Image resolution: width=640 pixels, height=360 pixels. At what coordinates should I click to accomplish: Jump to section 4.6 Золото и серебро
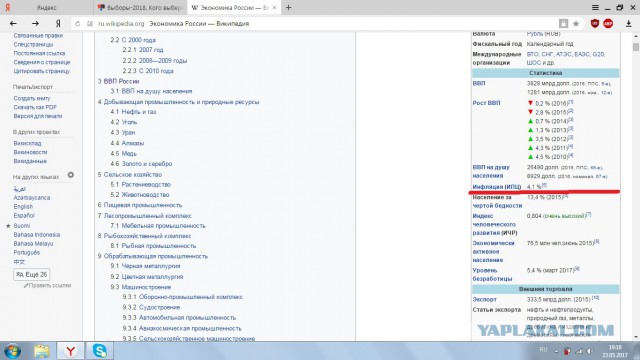pyautogui.click(x=141, y=164)
